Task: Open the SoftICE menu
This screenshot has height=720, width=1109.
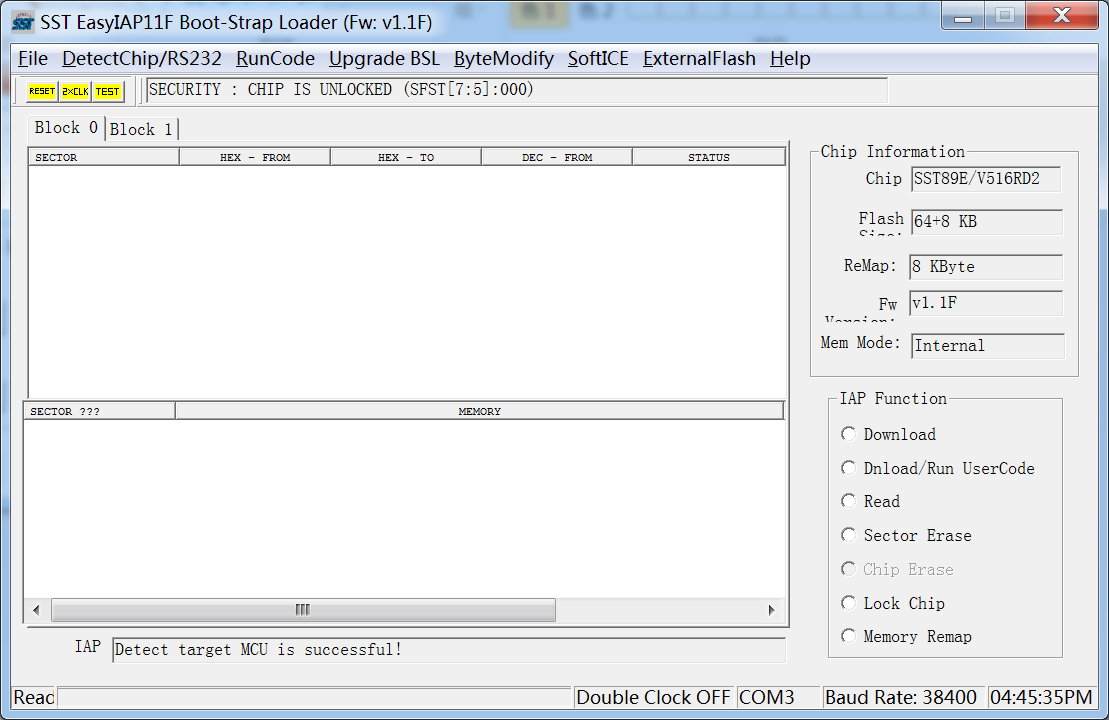Action: coord(598,59)
